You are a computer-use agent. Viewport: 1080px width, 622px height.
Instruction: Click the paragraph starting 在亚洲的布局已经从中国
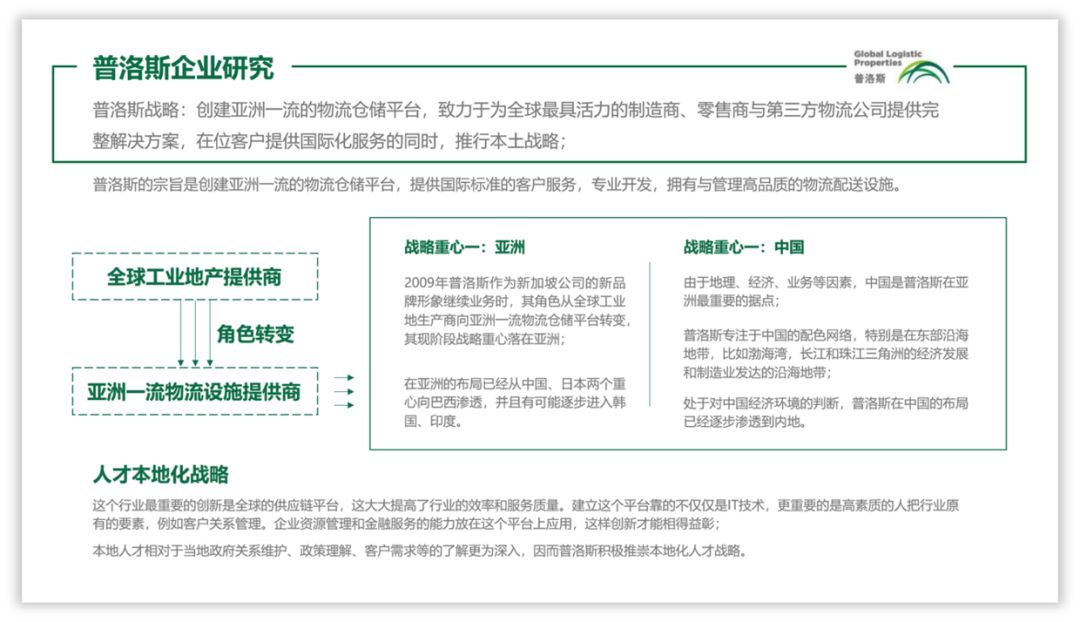click(515, 402)
